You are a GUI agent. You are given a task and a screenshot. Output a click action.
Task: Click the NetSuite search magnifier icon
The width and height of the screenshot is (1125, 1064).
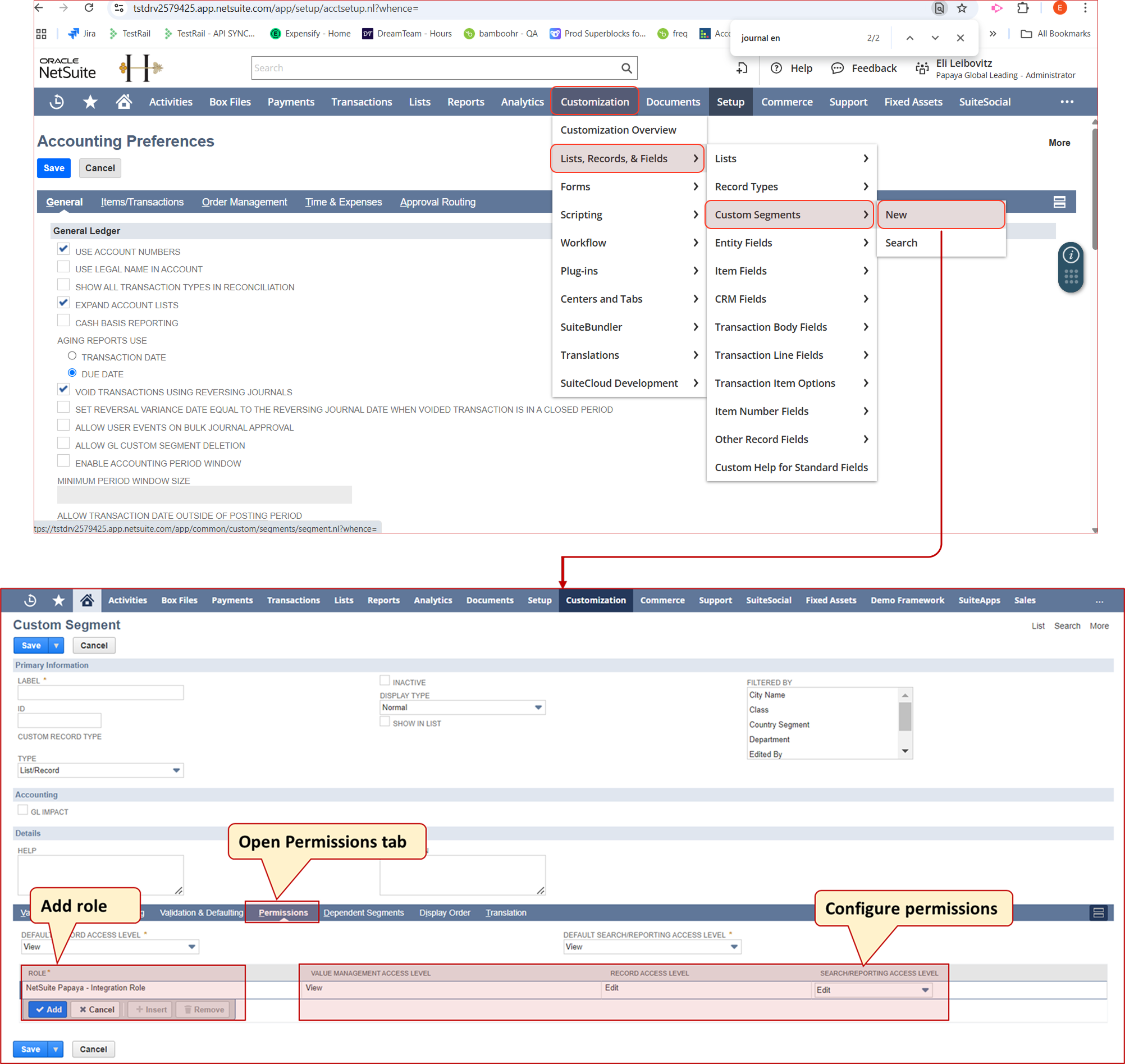626,68
